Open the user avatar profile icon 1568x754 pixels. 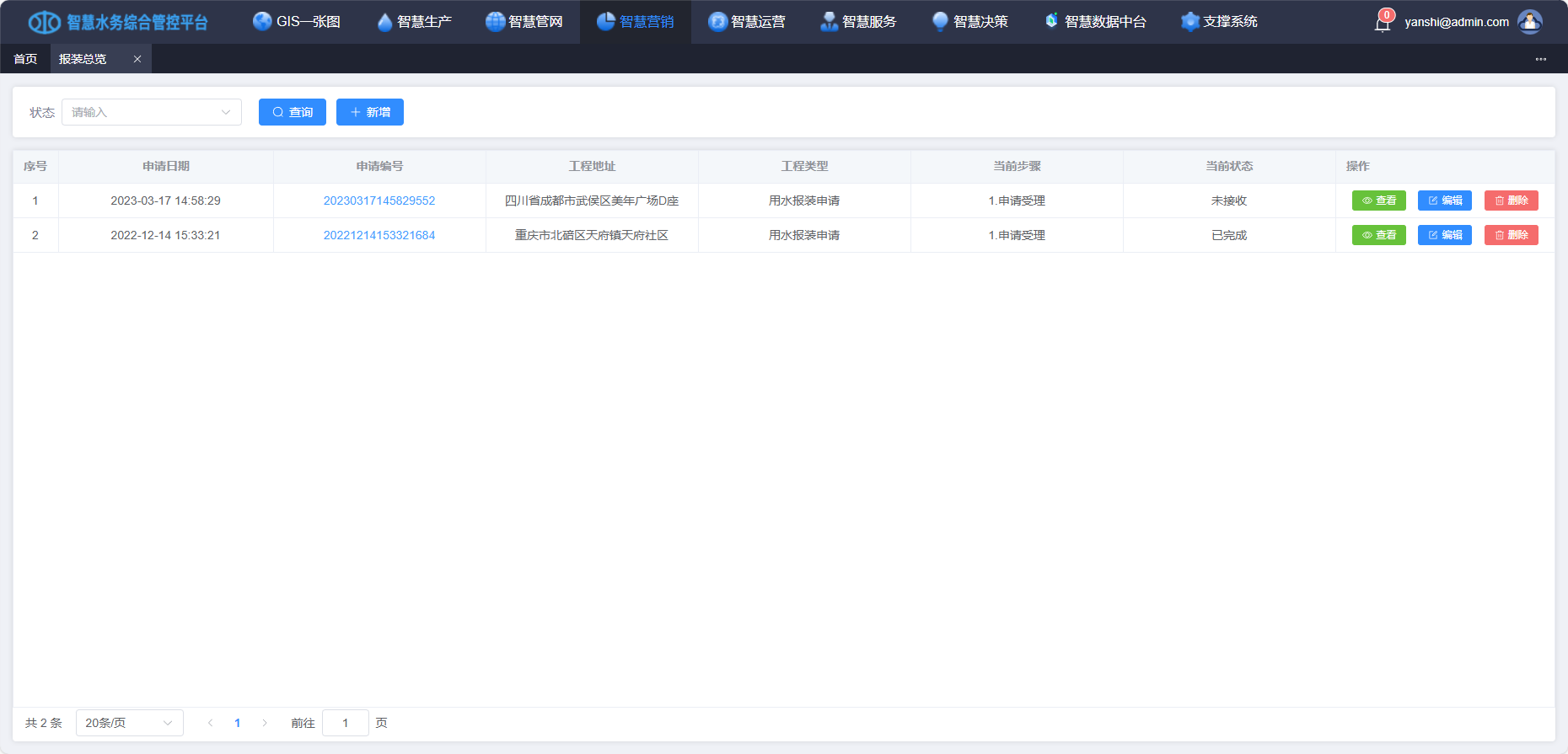tap(1529, 22)
